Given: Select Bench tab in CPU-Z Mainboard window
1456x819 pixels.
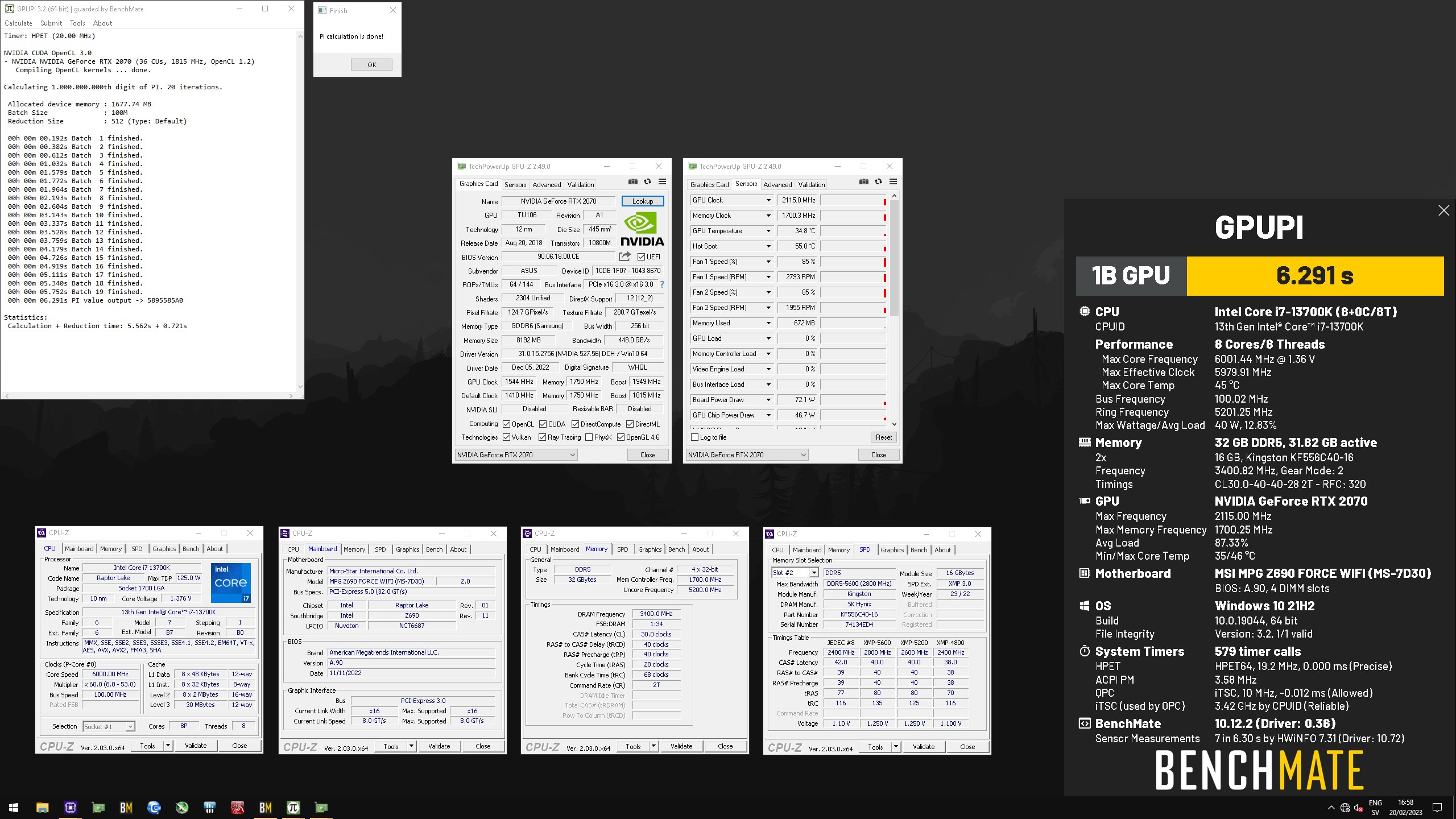Looking at the screenshot, I should [x=434, y=549].
